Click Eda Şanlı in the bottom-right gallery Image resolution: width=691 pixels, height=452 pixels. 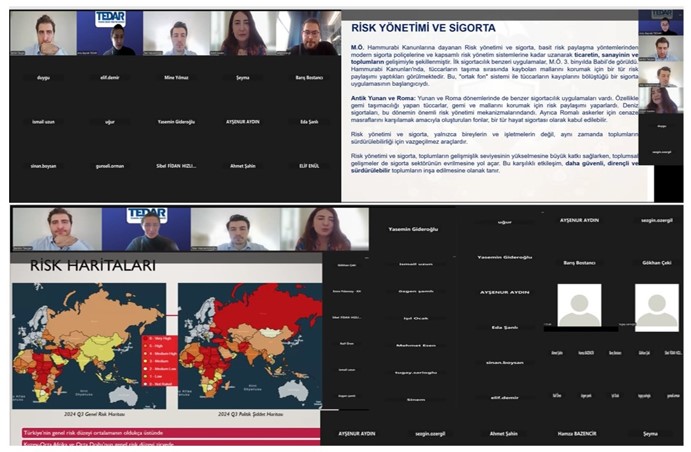pyautogui.click(x=505, y=328)
